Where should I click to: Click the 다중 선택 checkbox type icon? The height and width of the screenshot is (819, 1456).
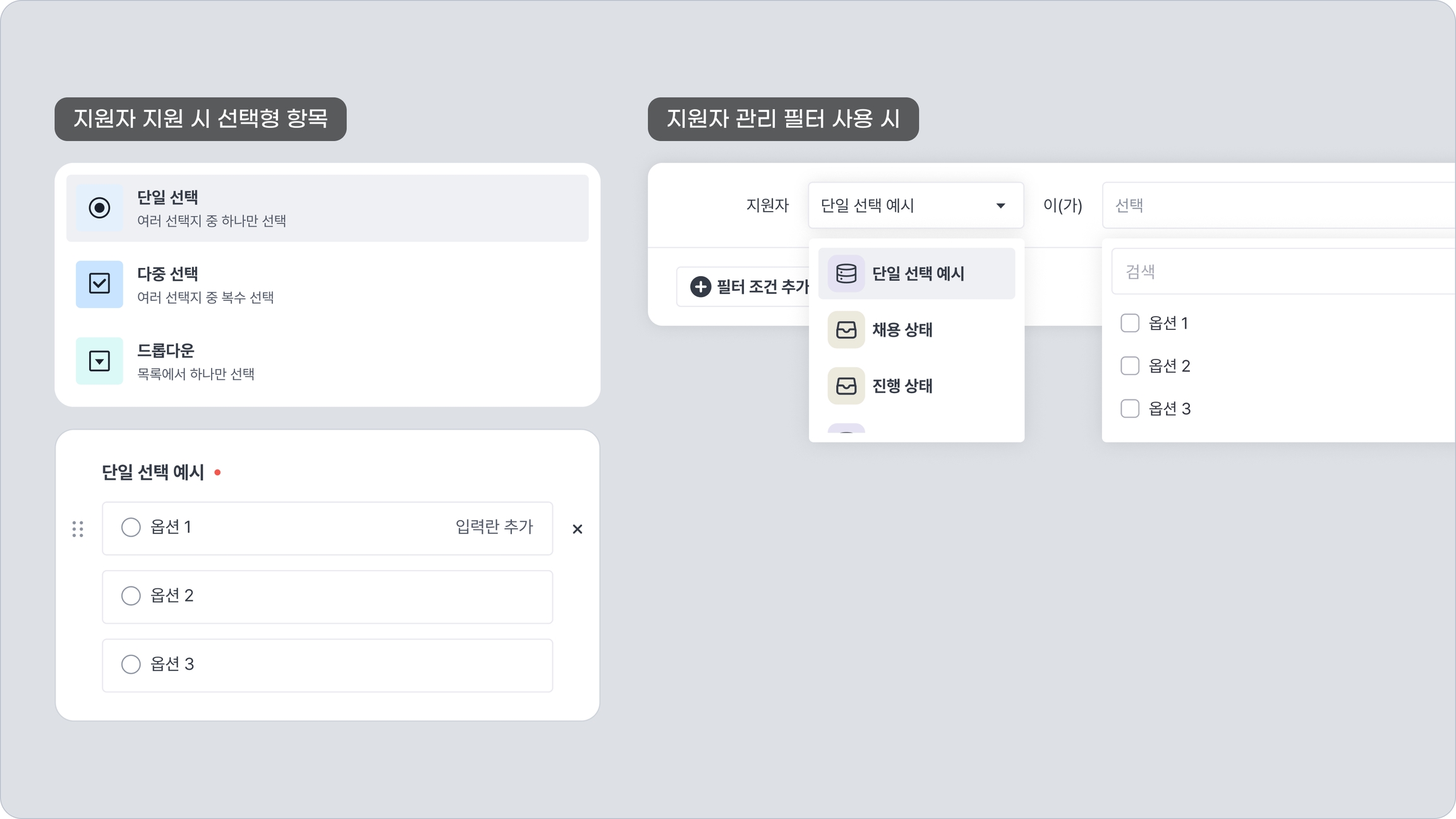tap(99, 284)
